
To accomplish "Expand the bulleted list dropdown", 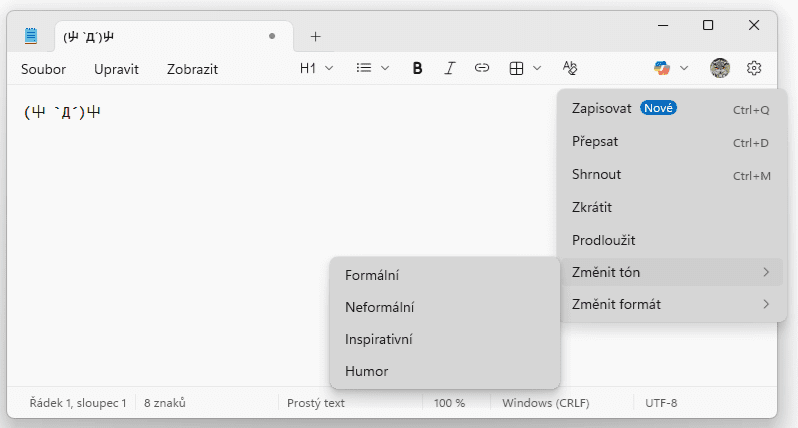I will coord(373,68).
